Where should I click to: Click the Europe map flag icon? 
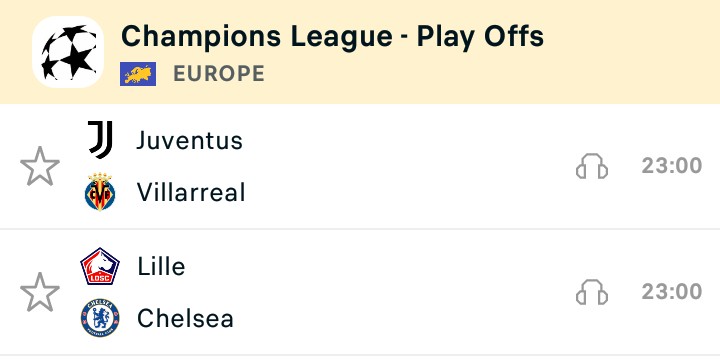coord(138,74)
